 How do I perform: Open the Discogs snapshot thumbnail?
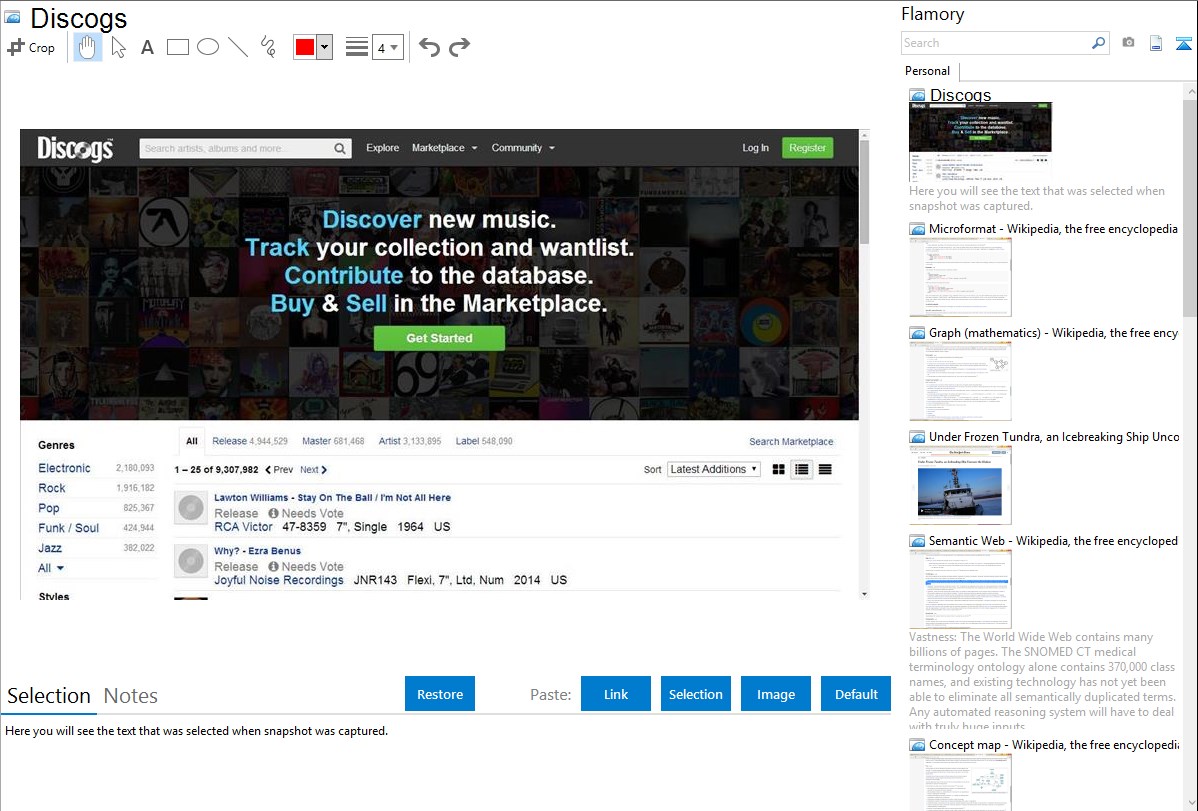[x=980, y=142]
